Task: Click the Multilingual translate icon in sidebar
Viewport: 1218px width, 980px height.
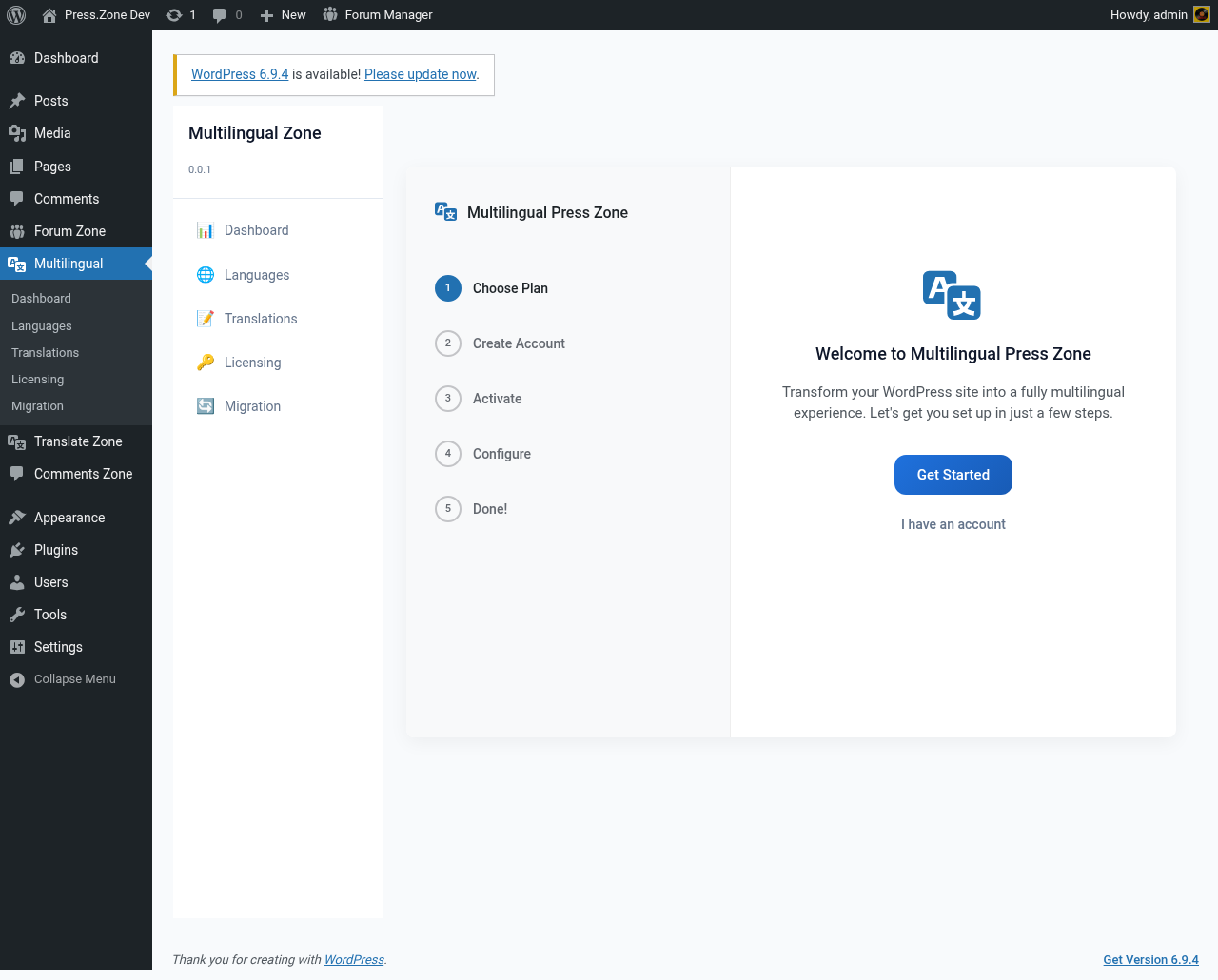Action: [x=17, y=264]
